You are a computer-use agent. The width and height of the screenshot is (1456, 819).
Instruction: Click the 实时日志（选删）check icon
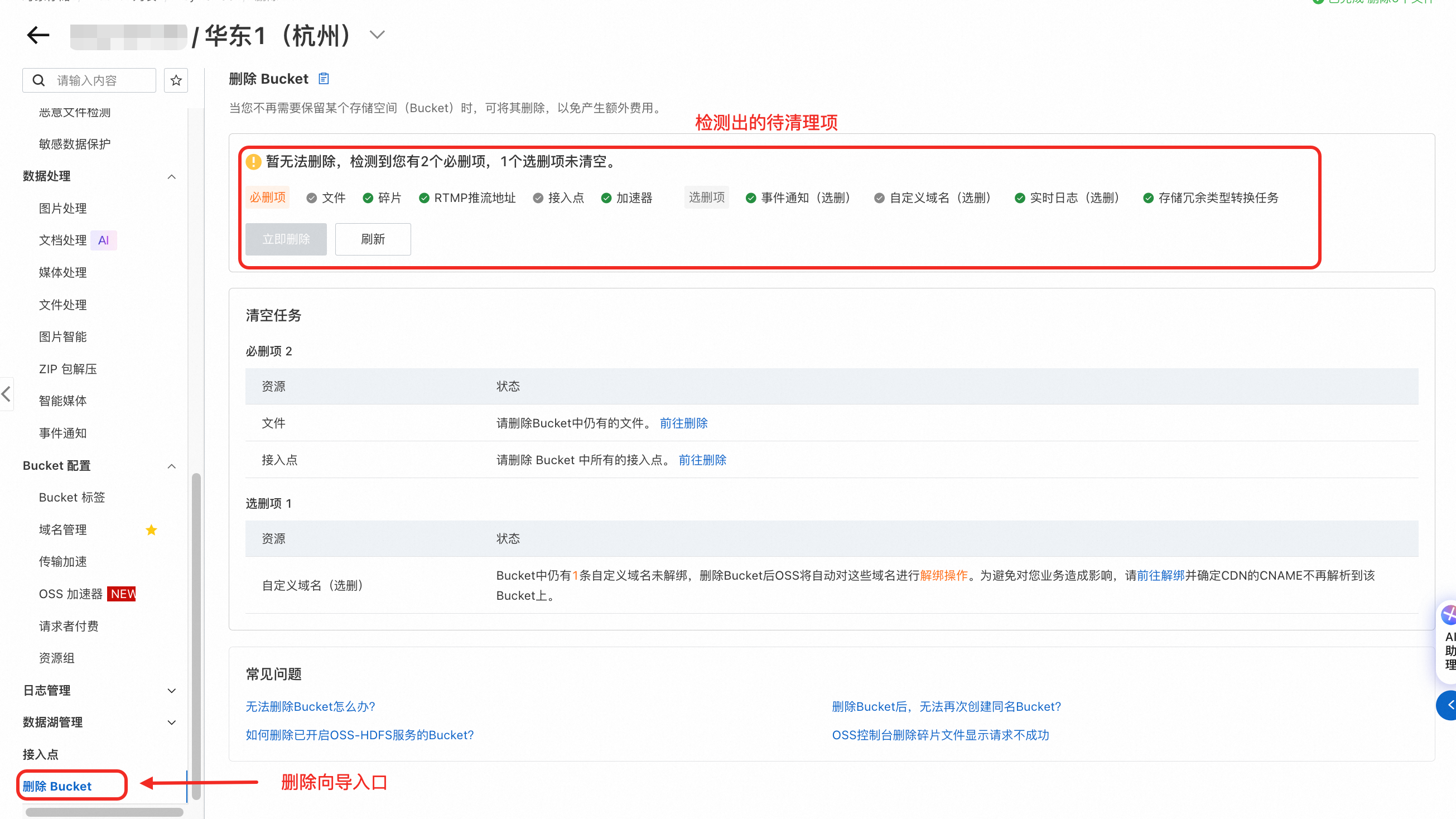(1020, 198)
